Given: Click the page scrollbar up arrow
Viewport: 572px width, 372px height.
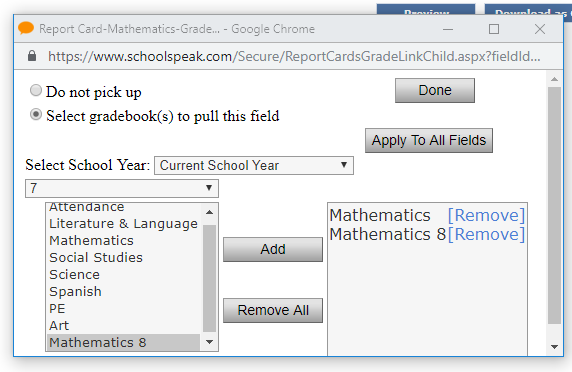Looking at the screenshot, I should [554, 79].
